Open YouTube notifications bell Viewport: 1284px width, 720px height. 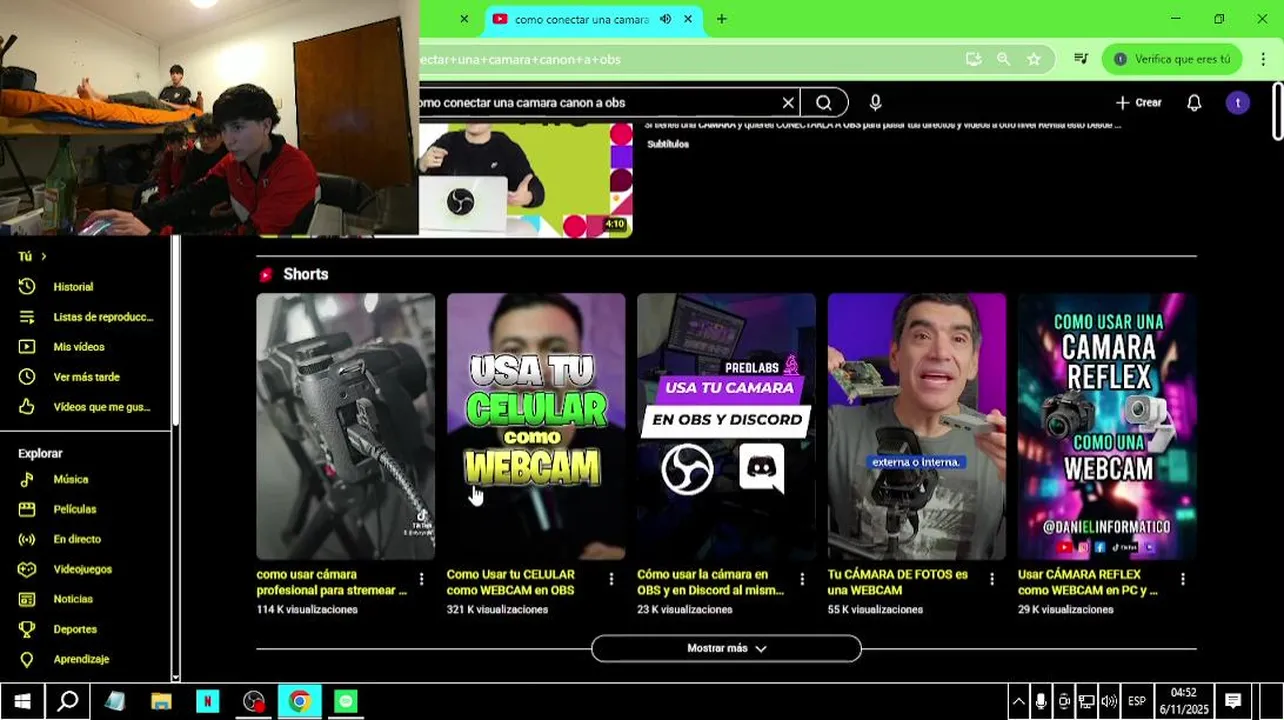point(1194,103)
